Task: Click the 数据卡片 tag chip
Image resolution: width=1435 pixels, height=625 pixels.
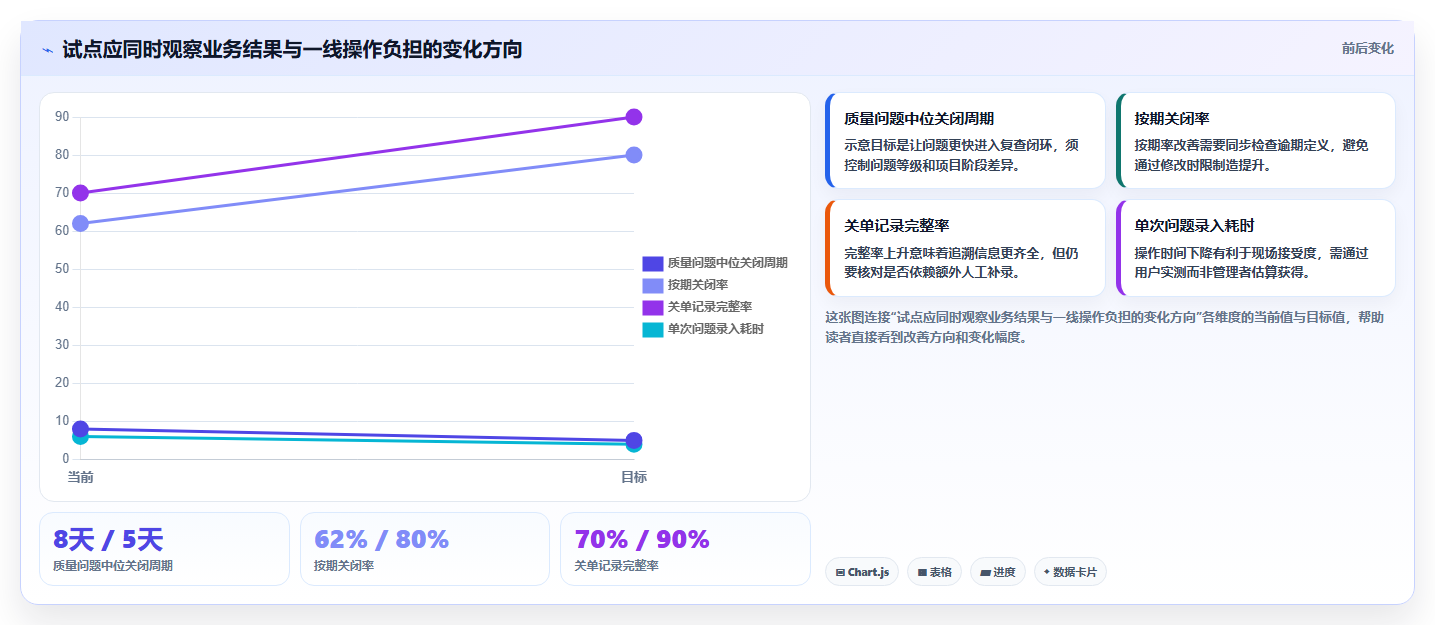Action: (x=1070, y=572)
